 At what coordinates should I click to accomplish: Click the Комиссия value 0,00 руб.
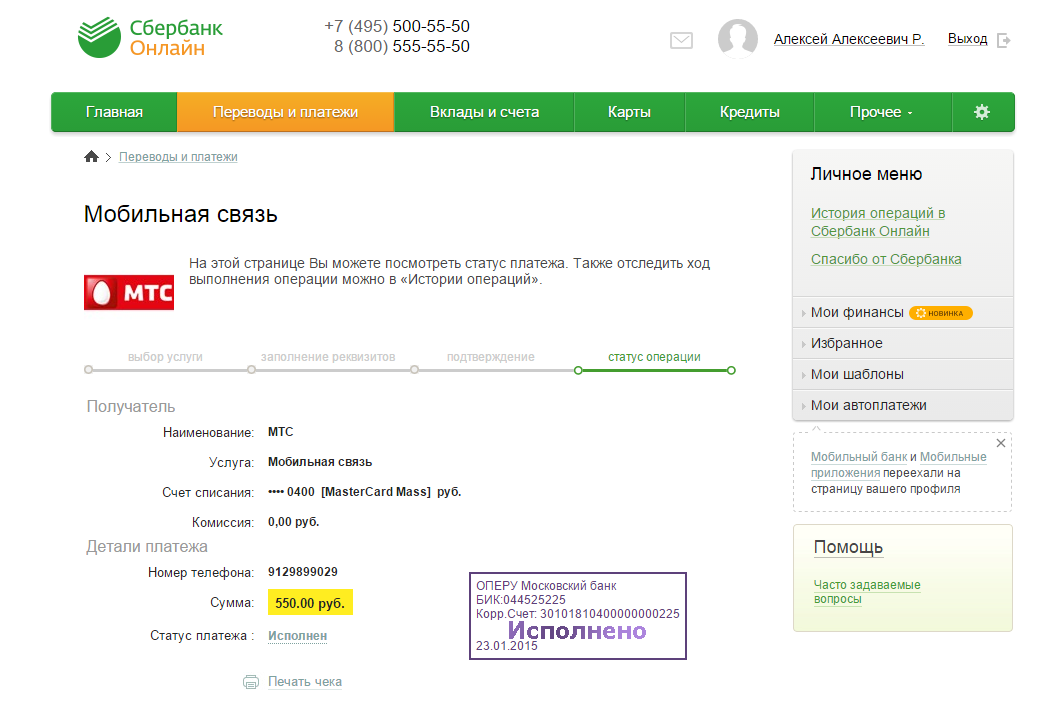point(294,522)
